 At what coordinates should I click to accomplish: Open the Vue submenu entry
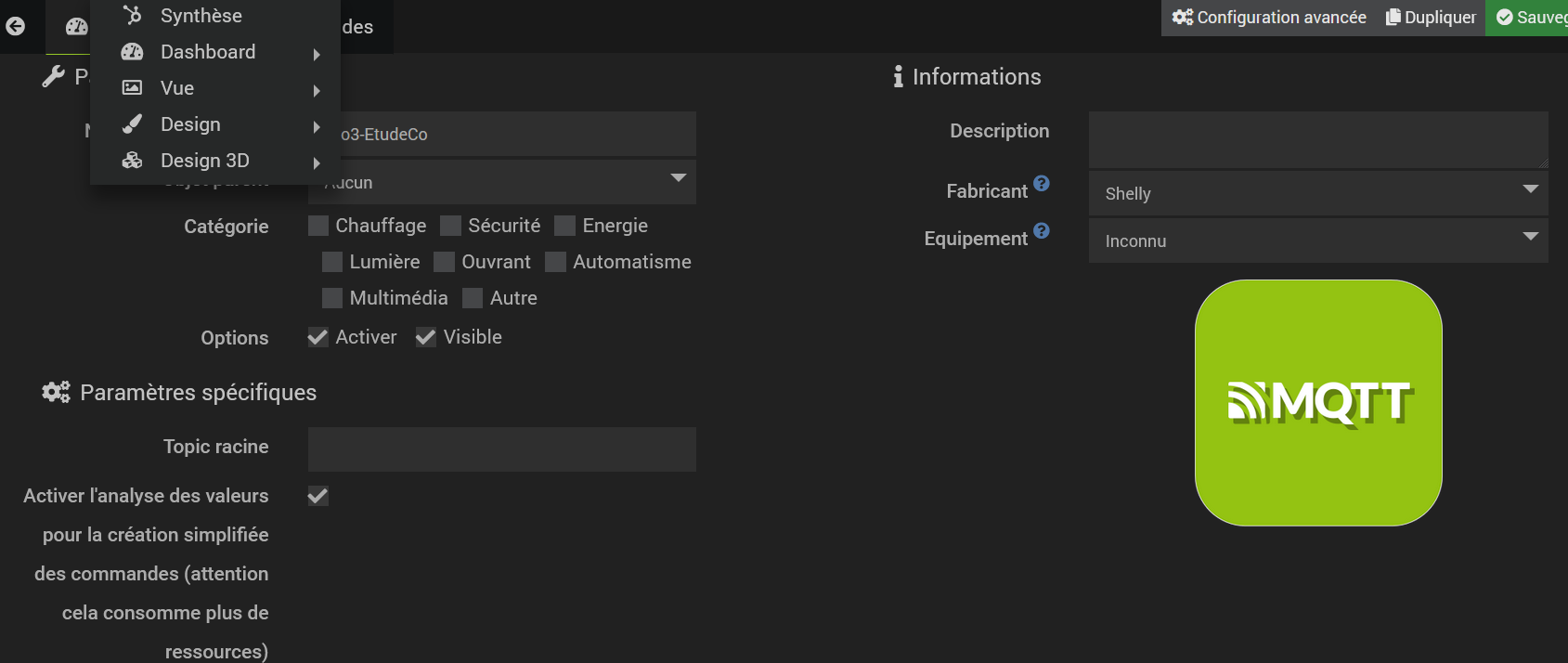coord(215,88)
